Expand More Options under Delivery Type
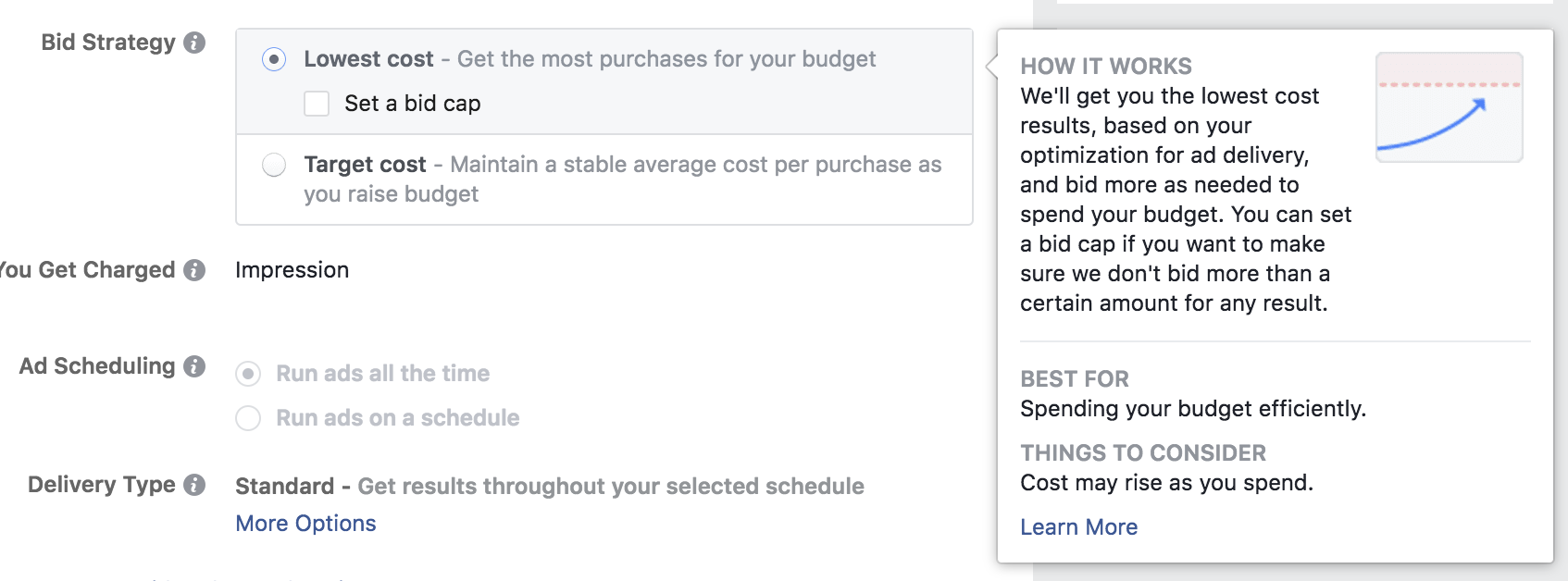Viewport: 1568px width, 581px height. tap(305, 524)
